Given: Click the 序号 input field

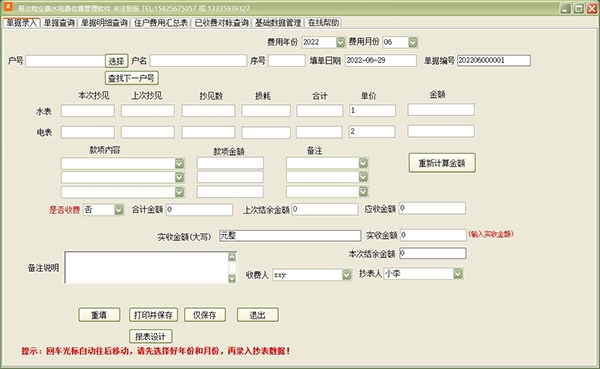Looking at the screenshot, I should (x=287, y=60).
